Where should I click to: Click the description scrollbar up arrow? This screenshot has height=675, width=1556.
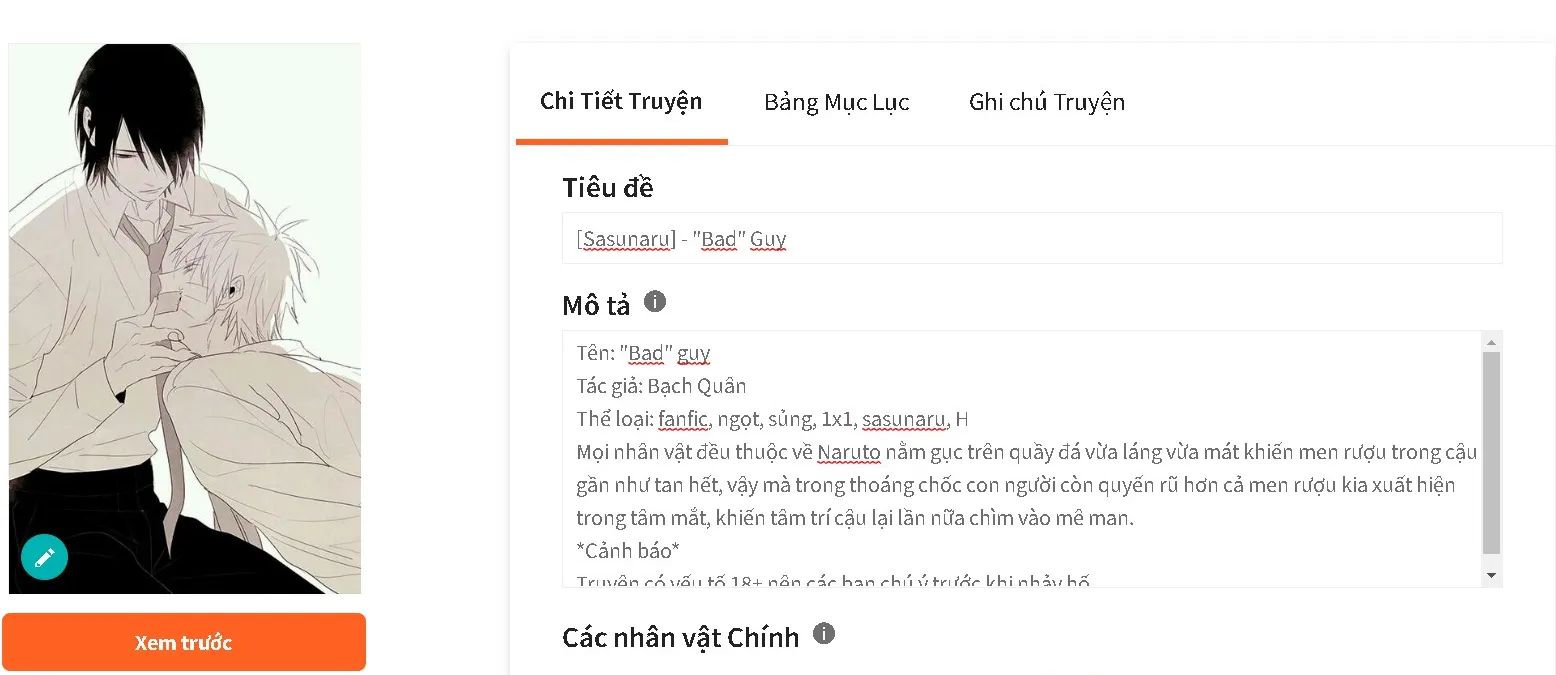[1491, 341]
